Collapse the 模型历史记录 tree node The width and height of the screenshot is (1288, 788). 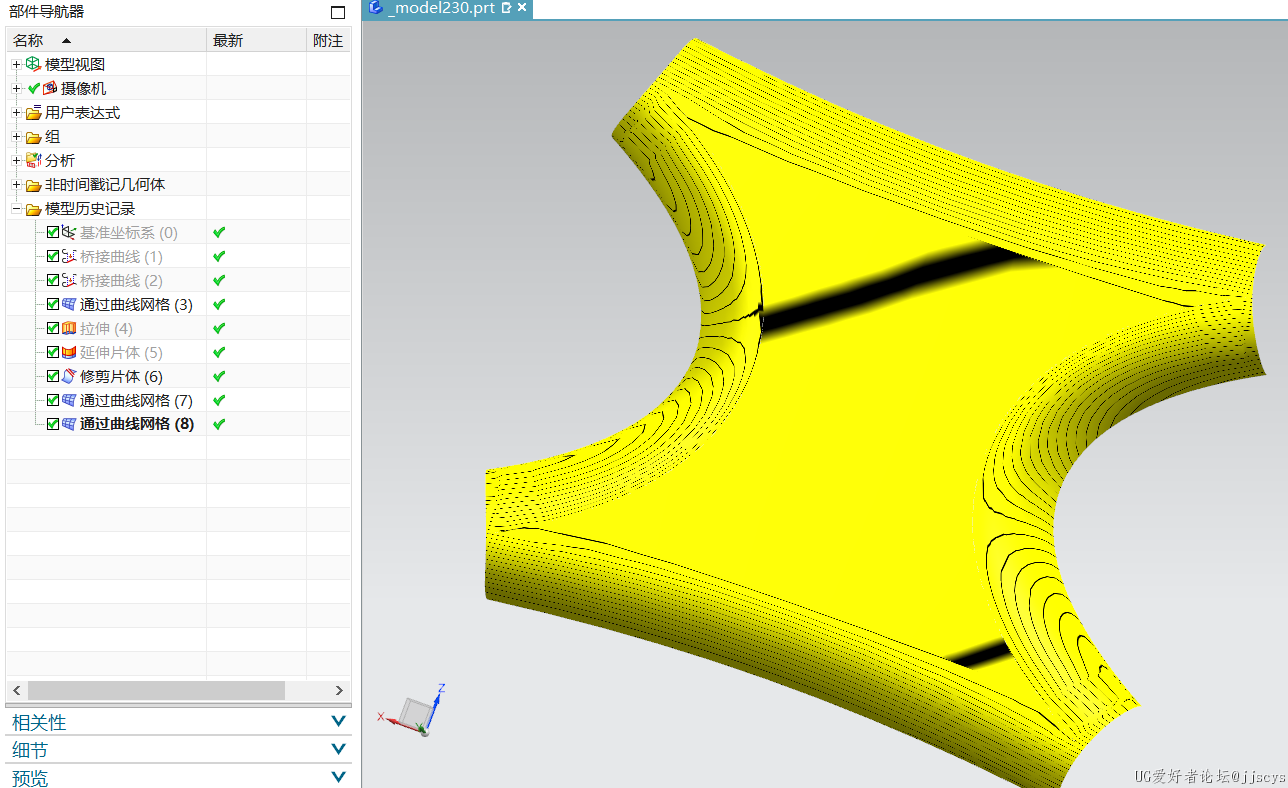pyautogui.click(x=16, y=209)
